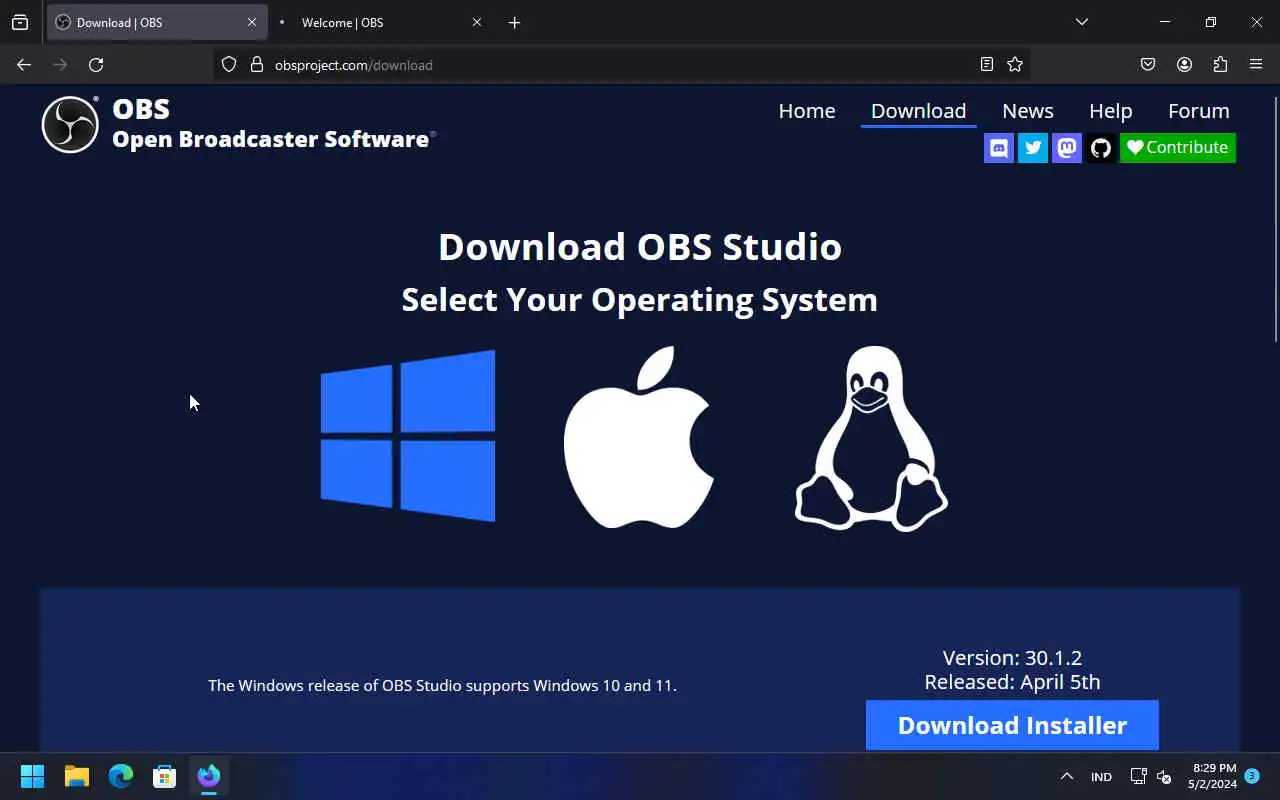The width and height of the screenshot is (1280, 800).
Task: Bookmark this page with star icon
Action: click(1015, 65)
